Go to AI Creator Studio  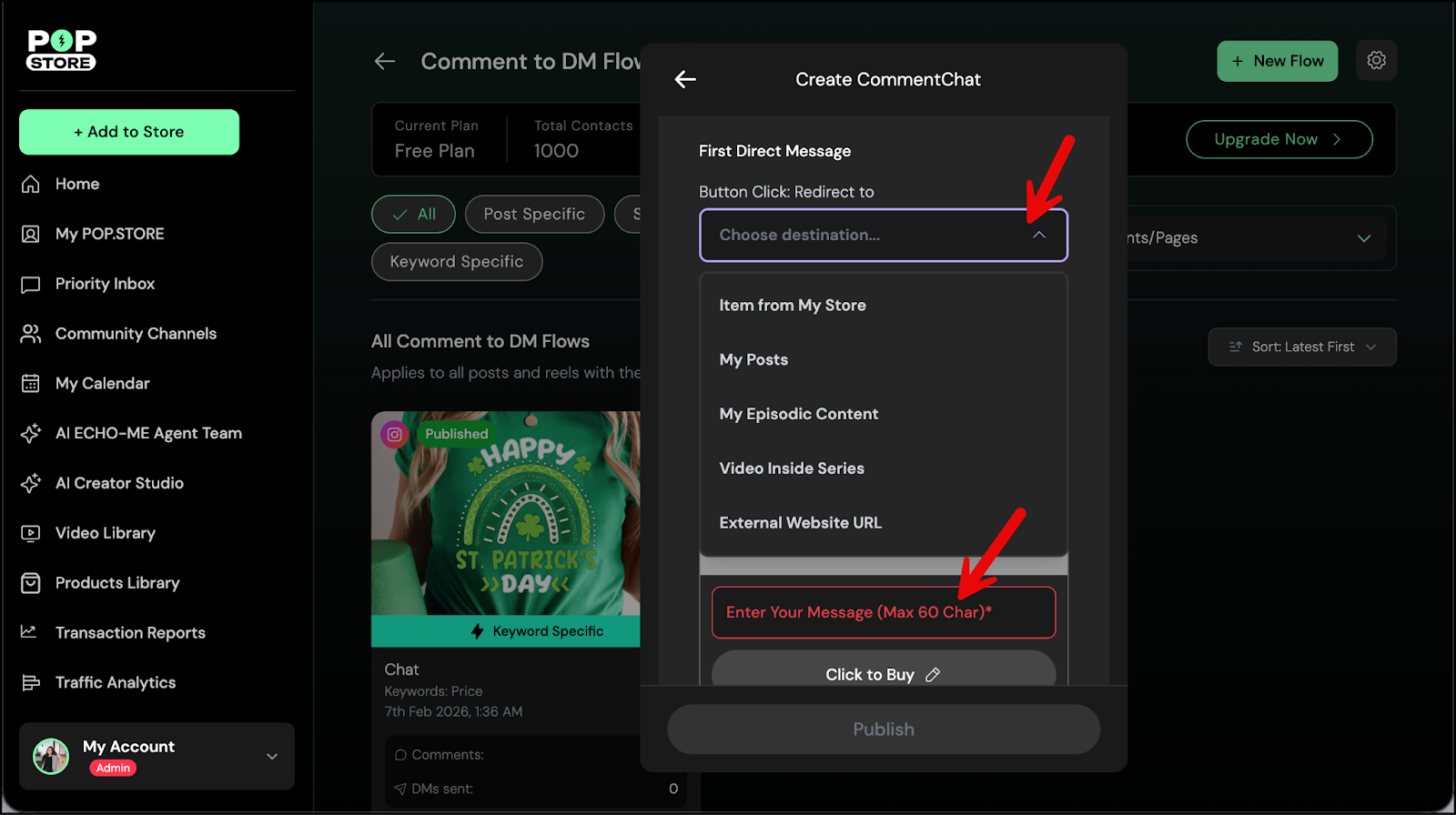pos(119,483)
